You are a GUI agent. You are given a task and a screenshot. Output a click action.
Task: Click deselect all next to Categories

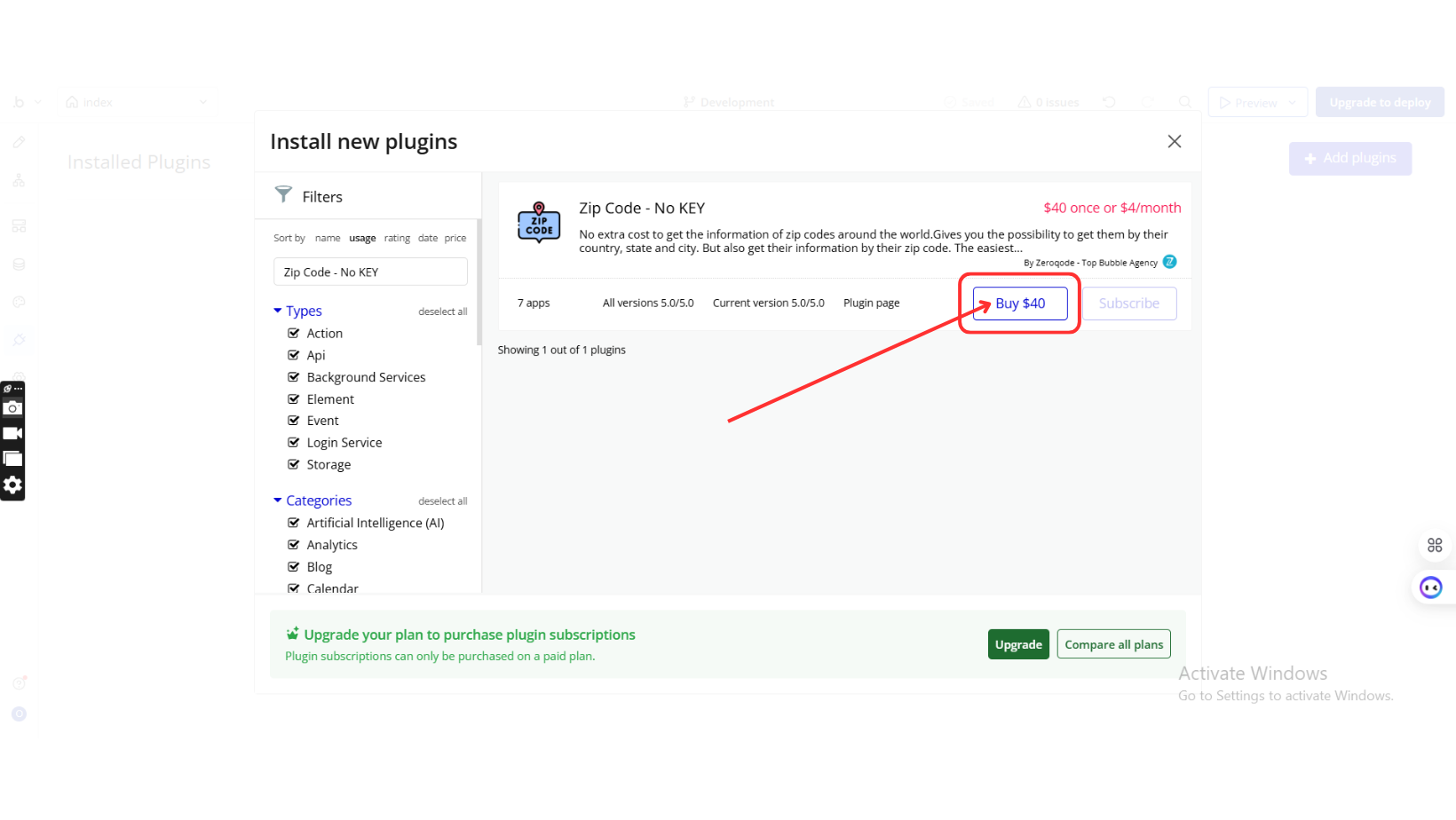click(x=443, y=501)
